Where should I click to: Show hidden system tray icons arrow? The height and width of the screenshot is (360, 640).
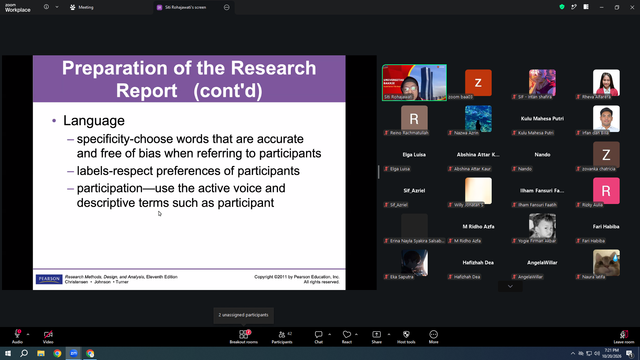point(573,353)
